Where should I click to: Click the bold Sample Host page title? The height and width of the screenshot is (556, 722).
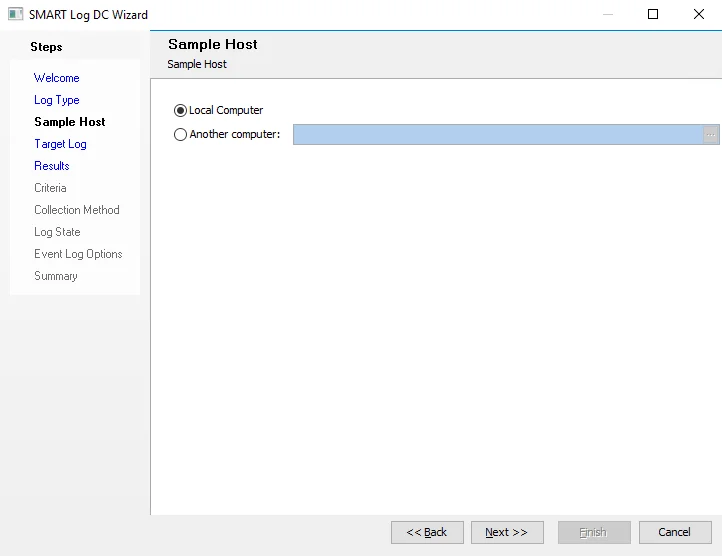(x=213, y=44)
